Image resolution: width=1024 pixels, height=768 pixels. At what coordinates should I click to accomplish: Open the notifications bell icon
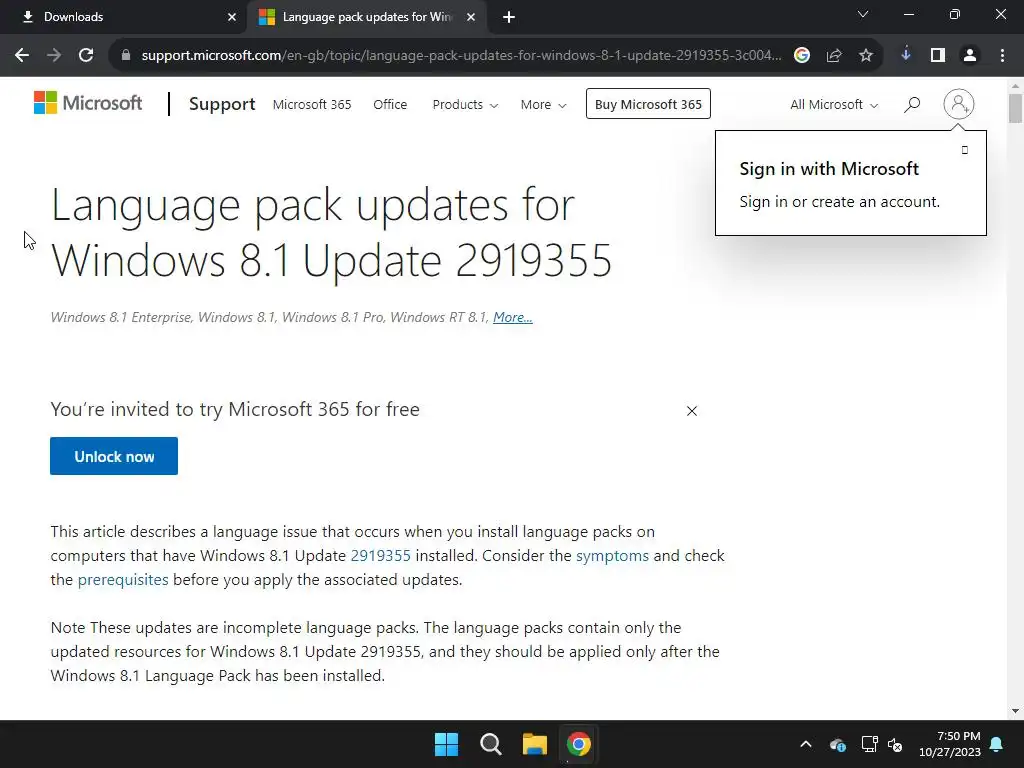997,744
